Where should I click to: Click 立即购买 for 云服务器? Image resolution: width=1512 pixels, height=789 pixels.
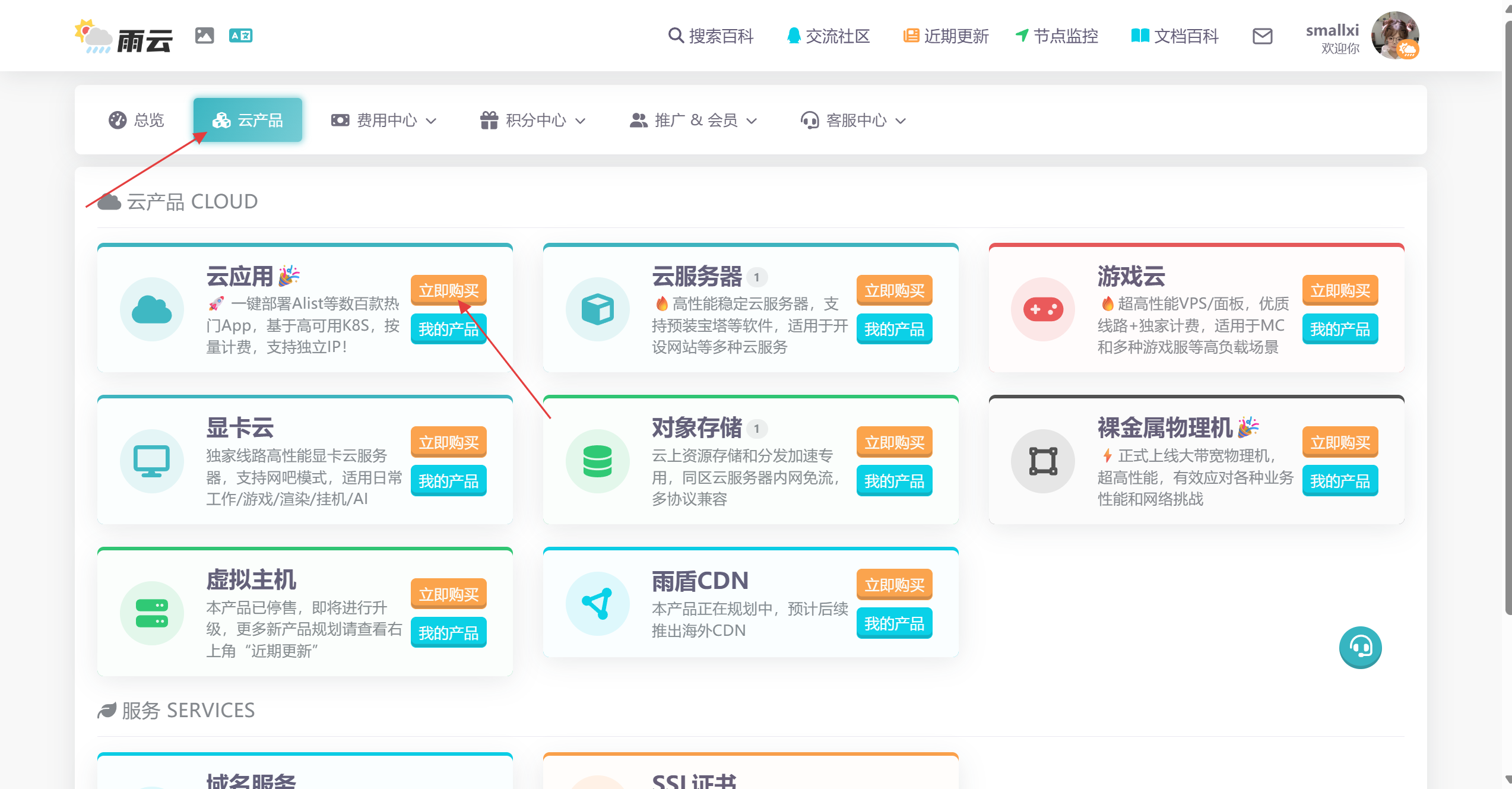click(894, 290)
